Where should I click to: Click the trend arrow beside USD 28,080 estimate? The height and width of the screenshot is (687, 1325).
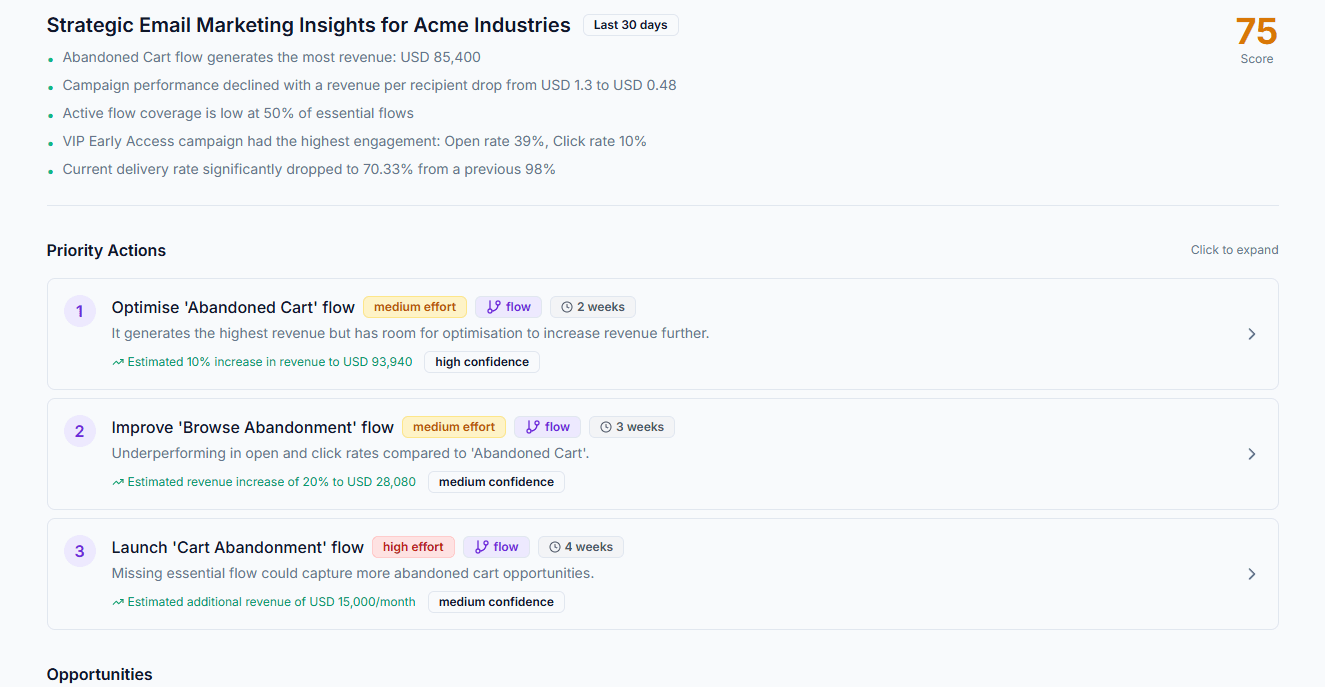(117, 481)
